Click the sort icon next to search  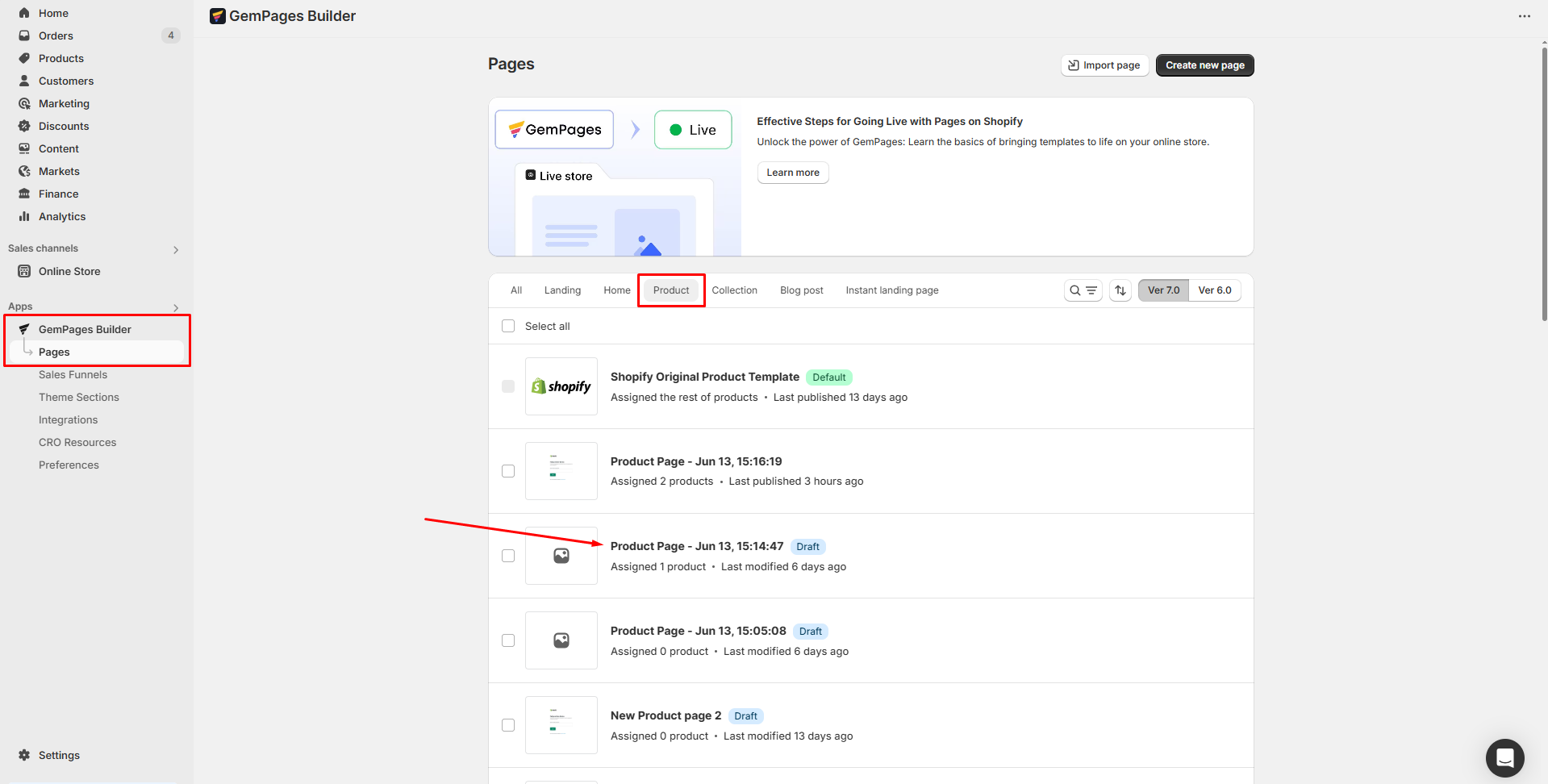(x=1120, y=290)
